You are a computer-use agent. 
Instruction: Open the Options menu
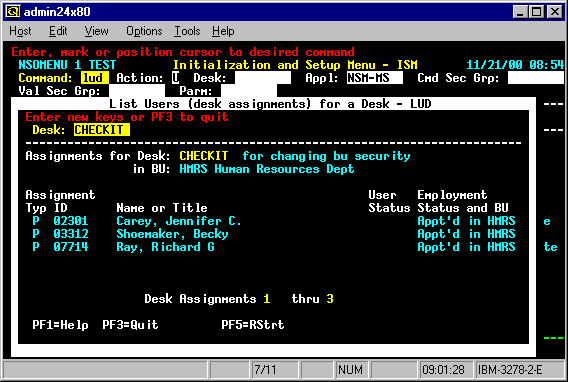pyautogui.click(x=144, y=31)
